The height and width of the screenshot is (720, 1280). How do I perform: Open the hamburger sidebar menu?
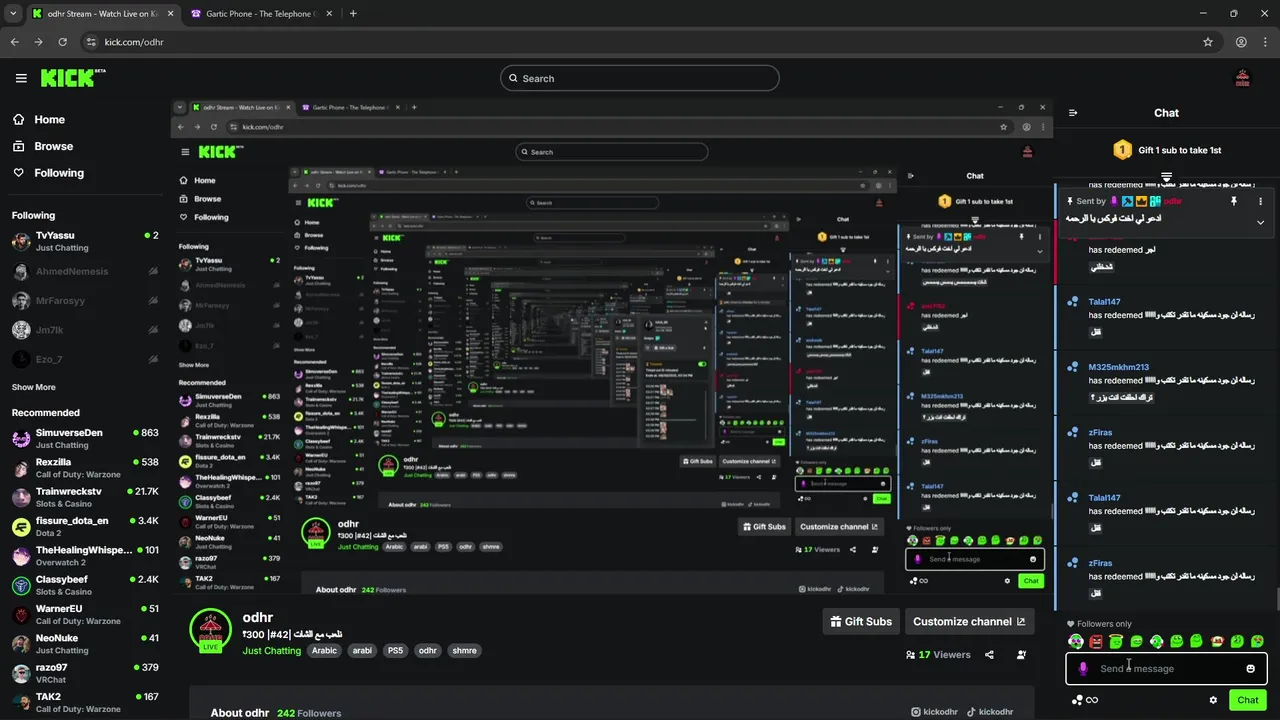pyautogui.click(x=21, y=78)
